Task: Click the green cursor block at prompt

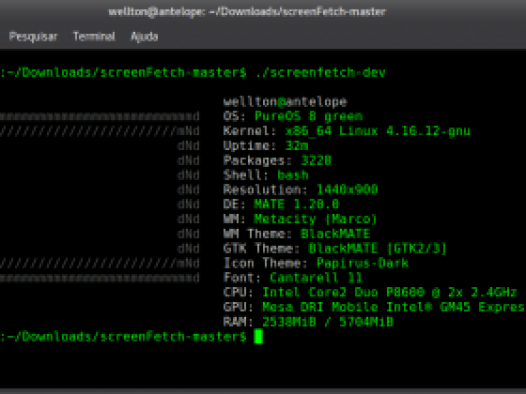Action: click(x=258, y=337)
